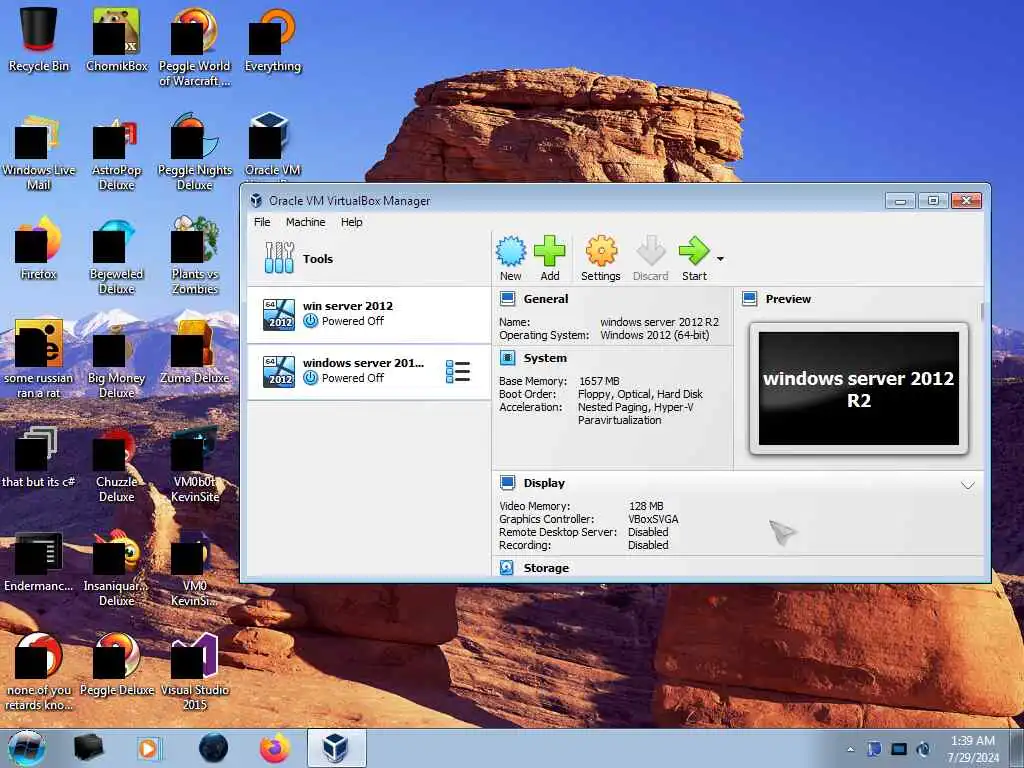Screen dimensions: 1024x768
Task: Select the Insaniquarium Deluxe desktop icon
Action: [x=116, y=568]
